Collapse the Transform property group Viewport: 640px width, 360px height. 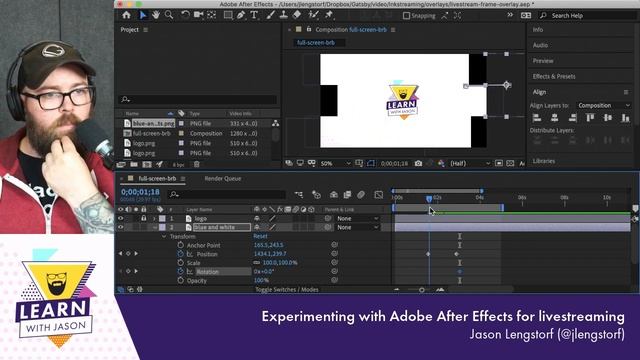[164, 237]
